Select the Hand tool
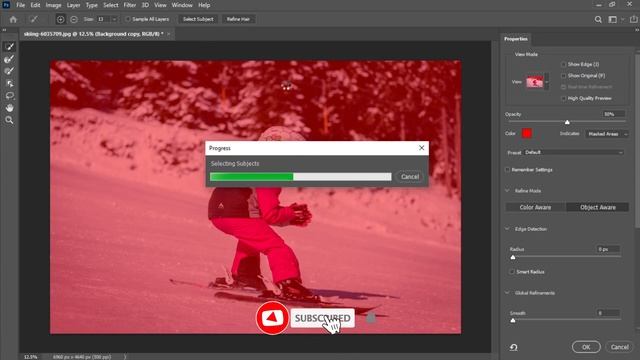This screenshot has height=360, width=640. [9, 108]
